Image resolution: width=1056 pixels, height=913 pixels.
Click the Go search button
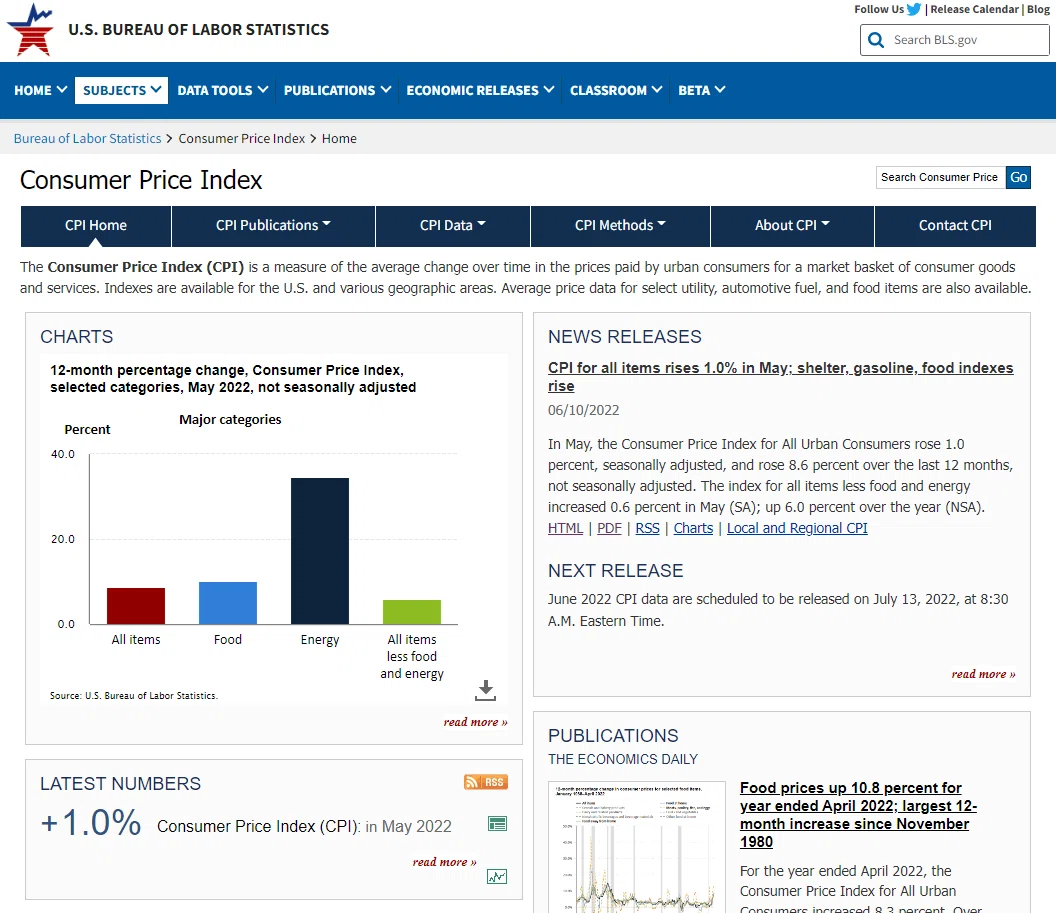[x=1018, y=178]
